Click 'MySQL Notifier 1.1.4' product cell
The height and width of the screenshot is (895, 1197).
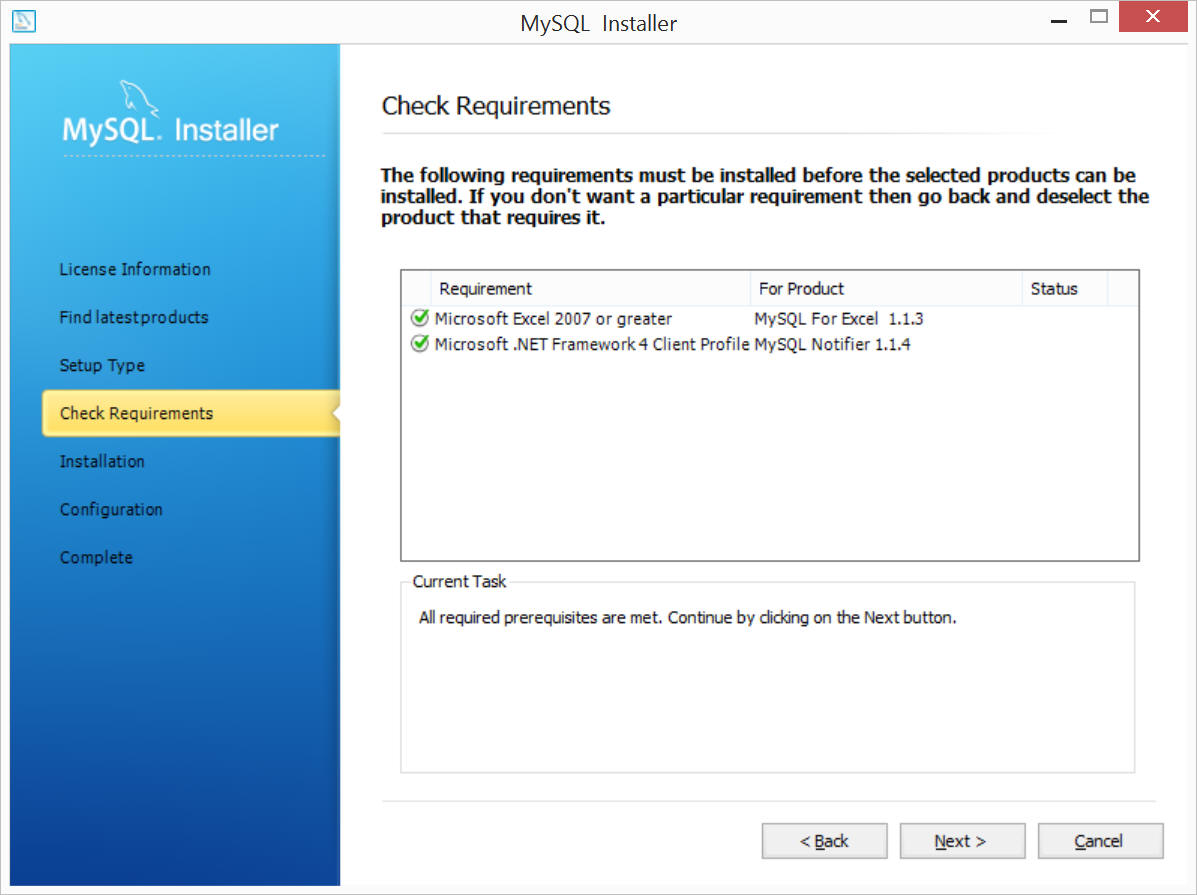pyautogui.click(x=832, y=344)
